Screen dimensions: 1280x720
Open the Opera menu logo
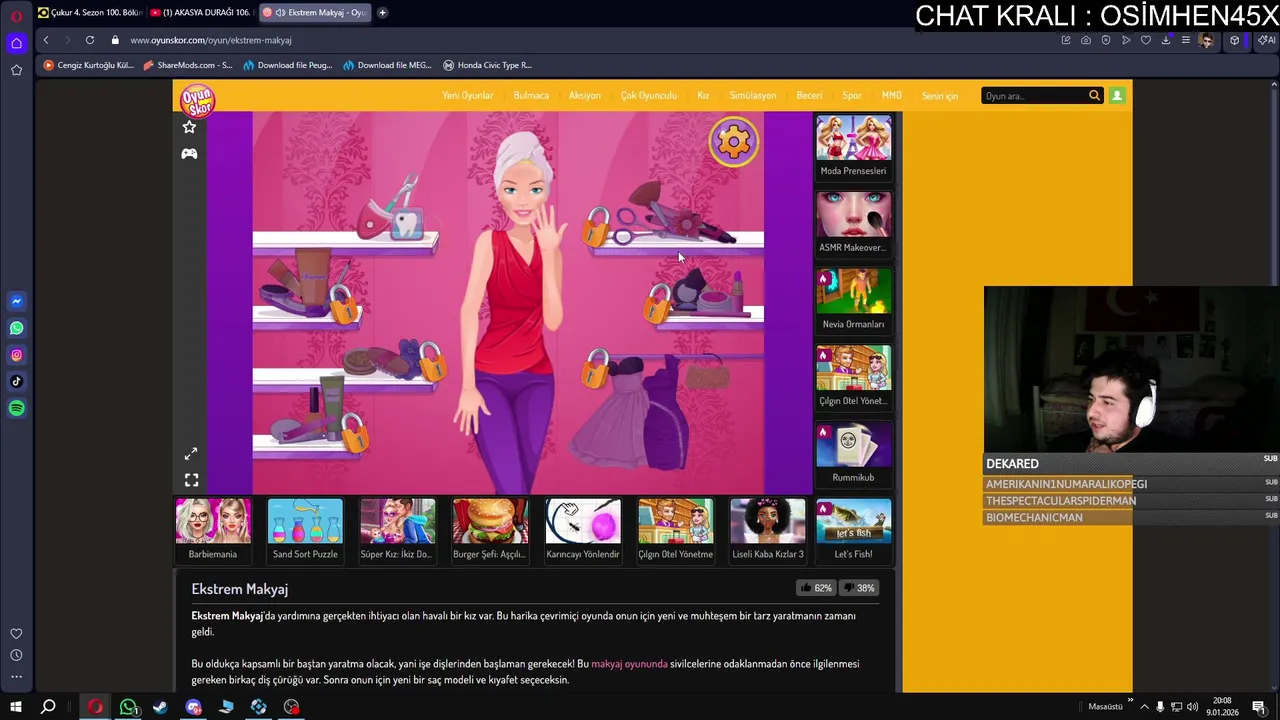[16, 16]
